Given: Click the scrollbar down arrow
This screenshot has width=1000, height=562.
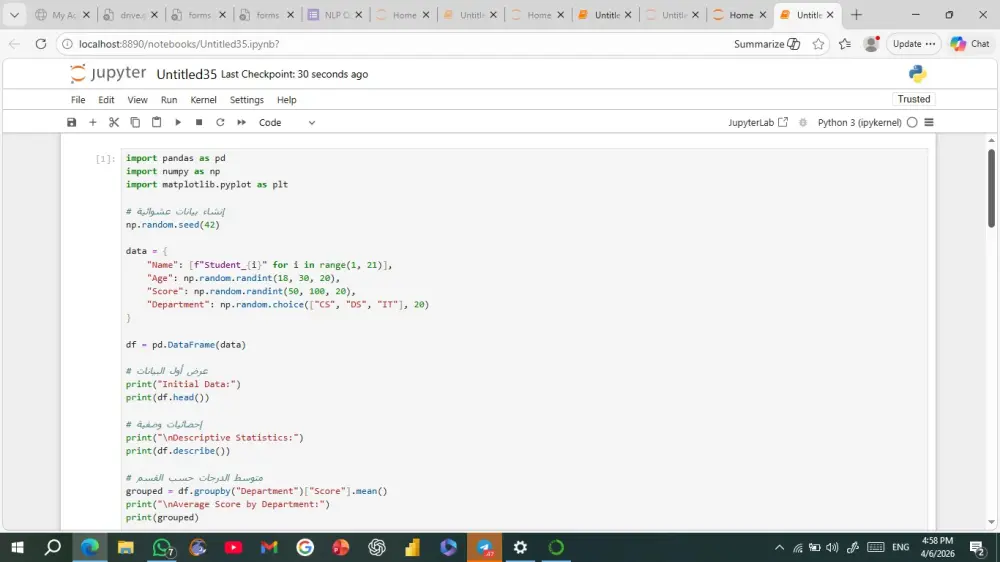Looking at the screenshot, I should point(991,522).
